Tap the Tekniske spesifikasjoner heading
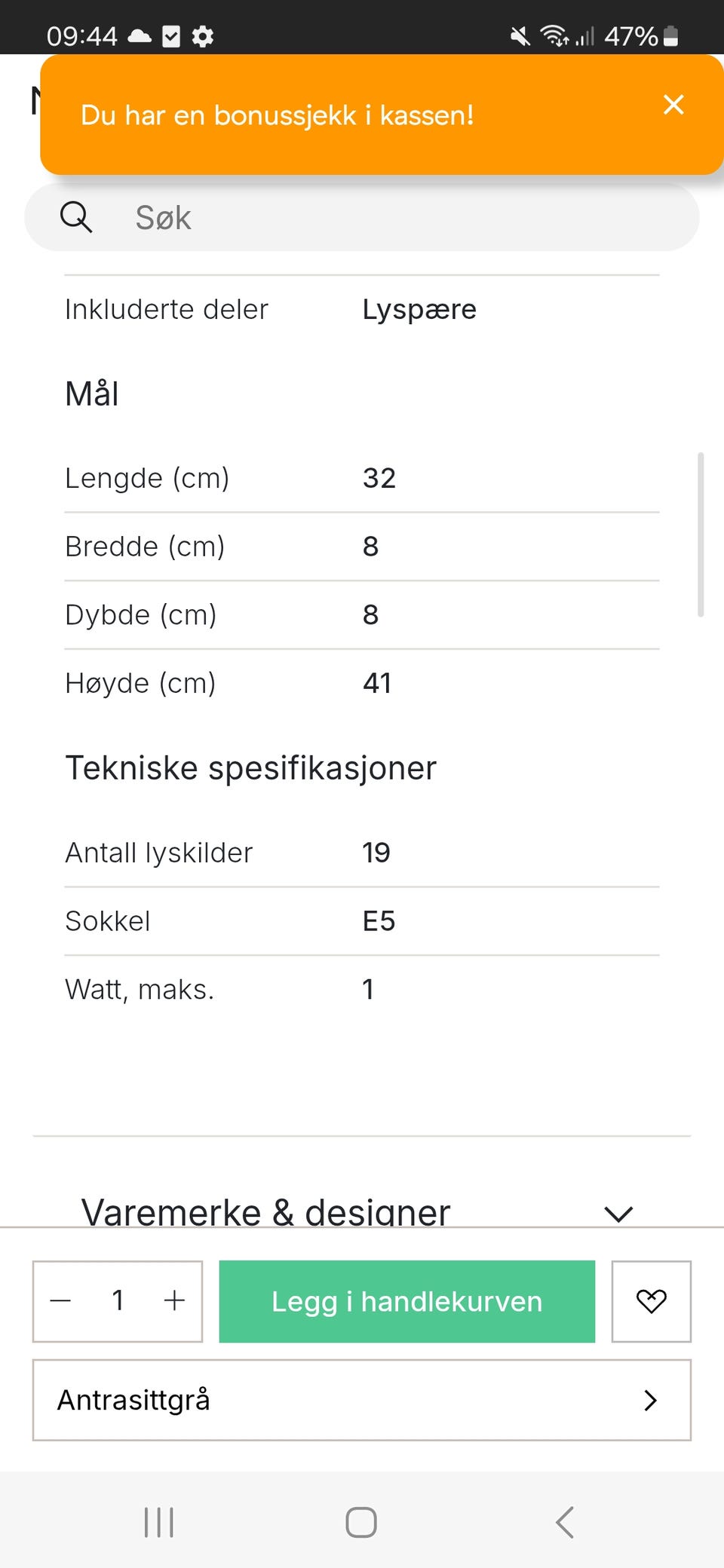Viewport: 724px width, 1568px height. 251,768
